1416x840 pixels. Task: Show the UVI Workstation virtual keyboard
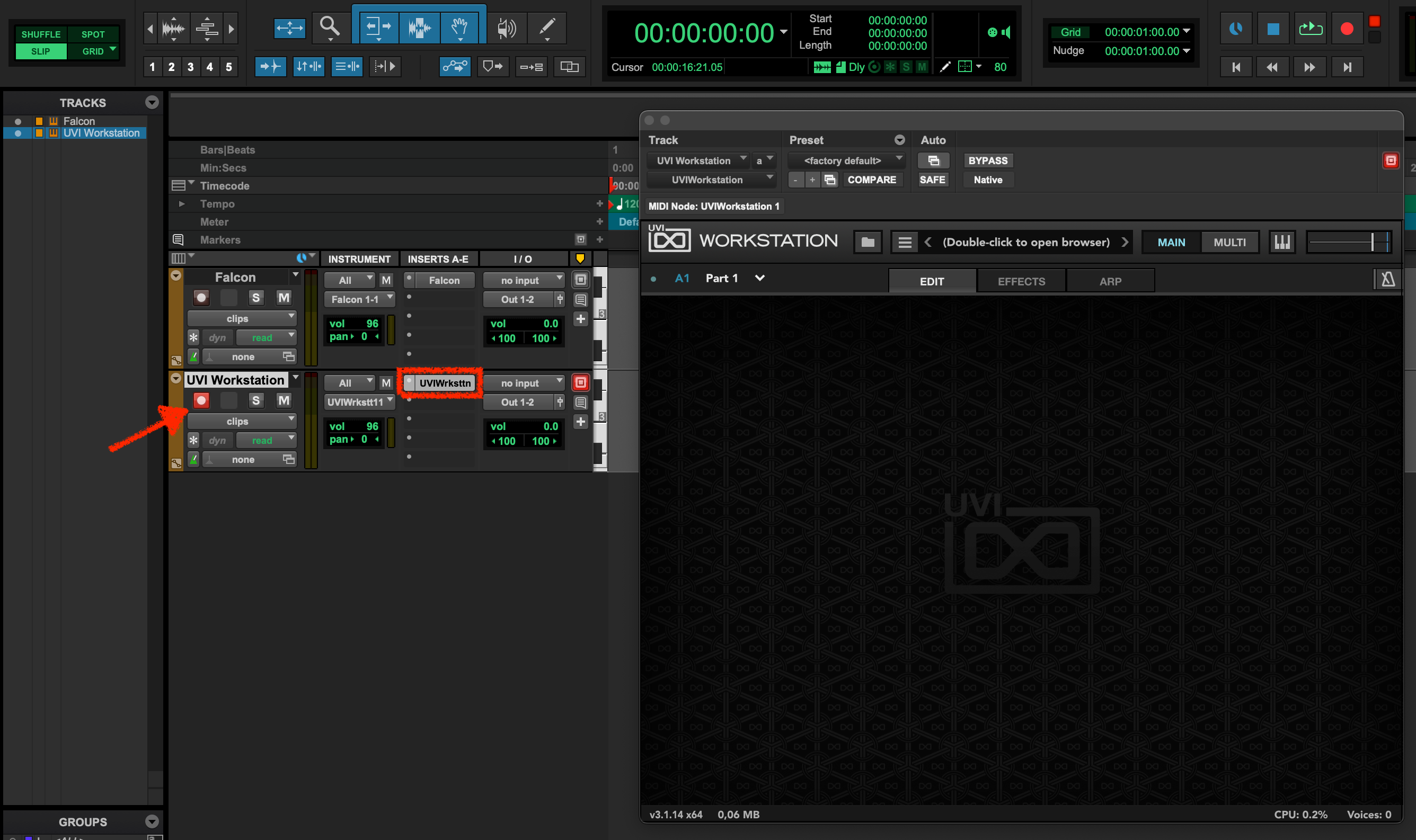(x=1282, y=242)
